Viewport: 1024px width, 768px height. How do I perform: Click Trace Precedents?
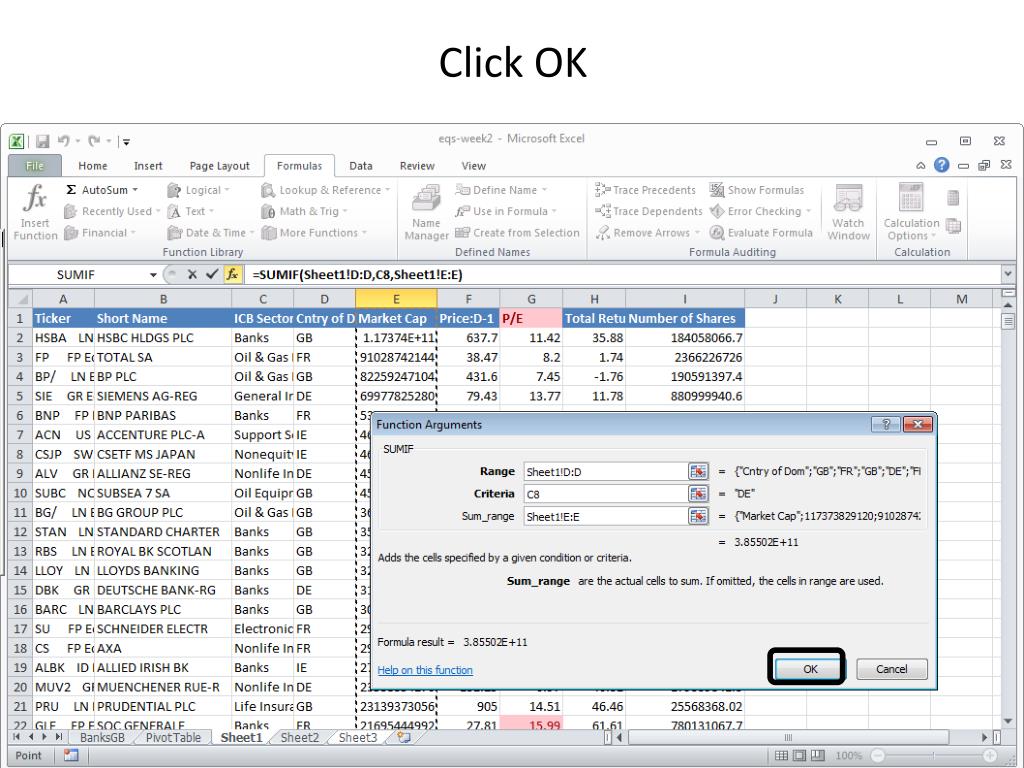click(x=645, y=190)
